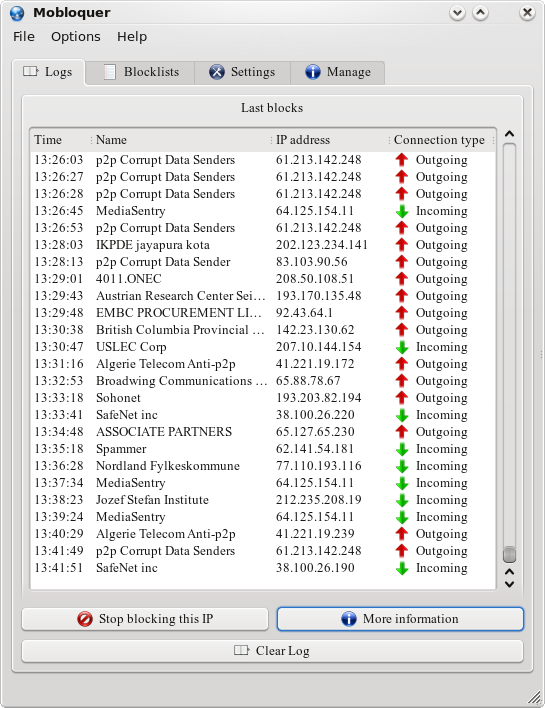Screen dimensions: 545x708
Task: Clear the log with Clear Log button
Action: pos(272,651)
